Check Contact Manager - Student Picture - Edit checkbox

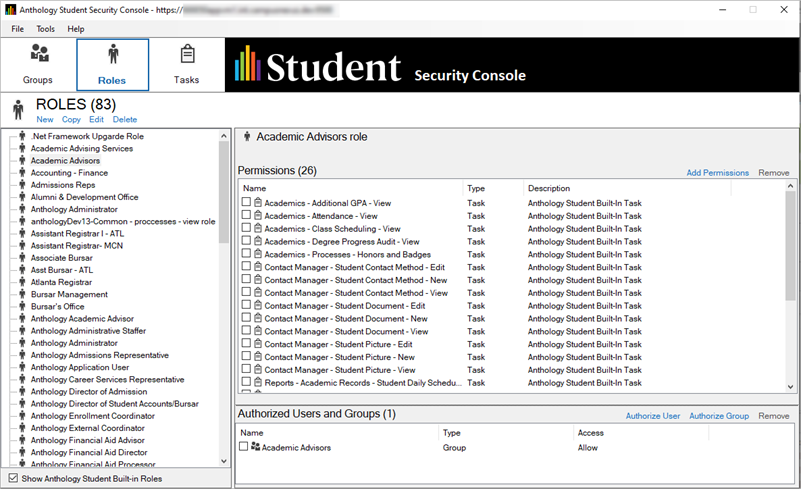(246, 343)
